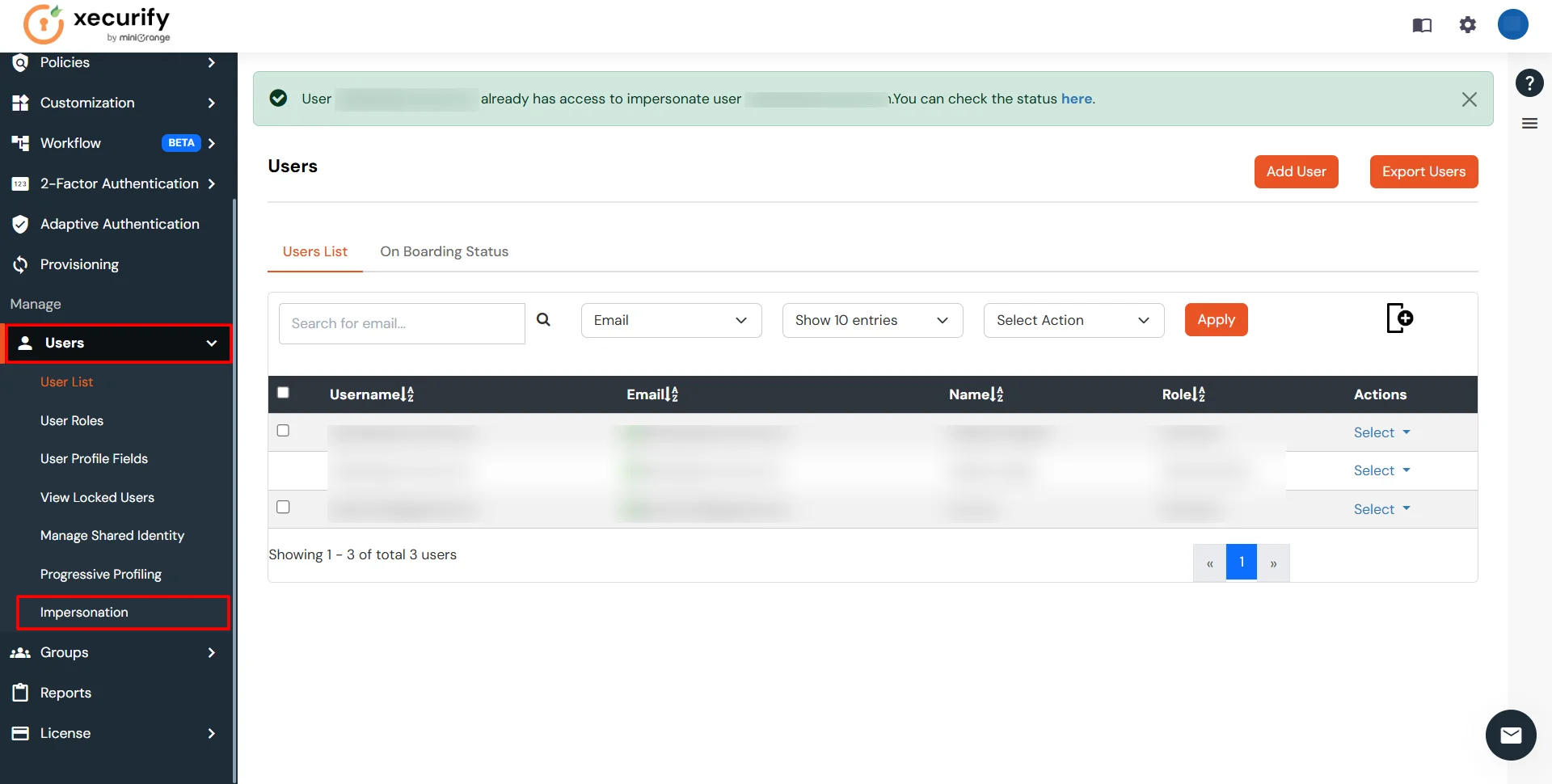1552x784 pixels.
Task: Open the Select Action dropdown
Action: tap(1073, 320)
